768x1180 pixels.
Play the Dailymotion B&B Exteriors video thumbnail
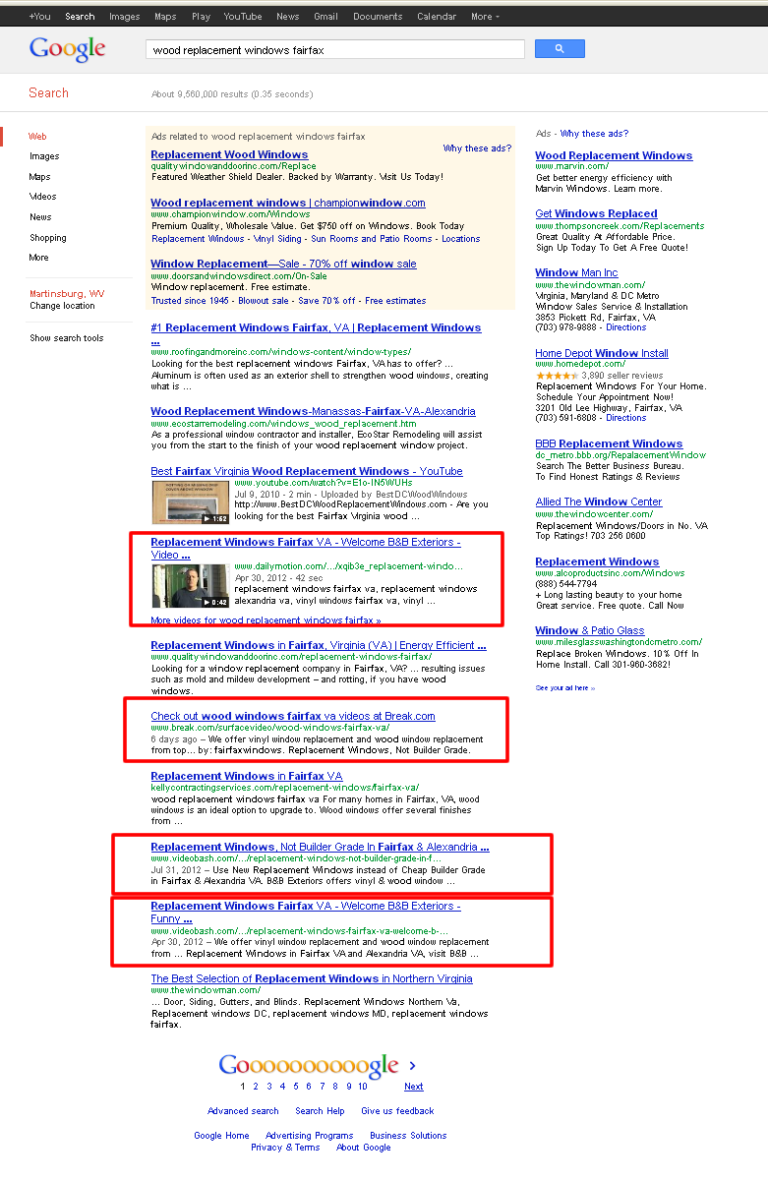pyautogui.click(x=190, y=585)
